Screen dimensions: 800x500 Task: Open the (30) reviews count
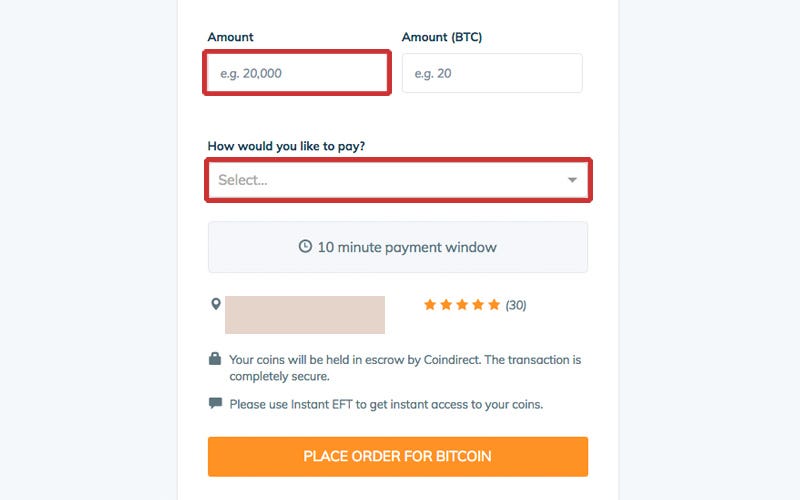pyautogui.click(x=516, y=305)
